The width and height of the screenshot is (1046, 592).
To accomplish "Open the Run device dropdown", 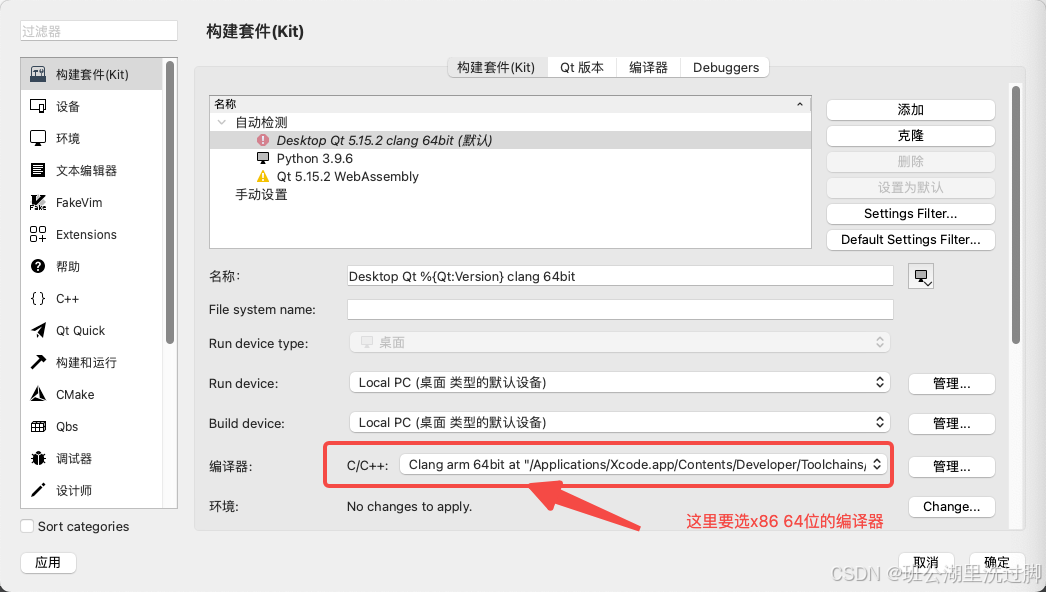I will (620, 382).
